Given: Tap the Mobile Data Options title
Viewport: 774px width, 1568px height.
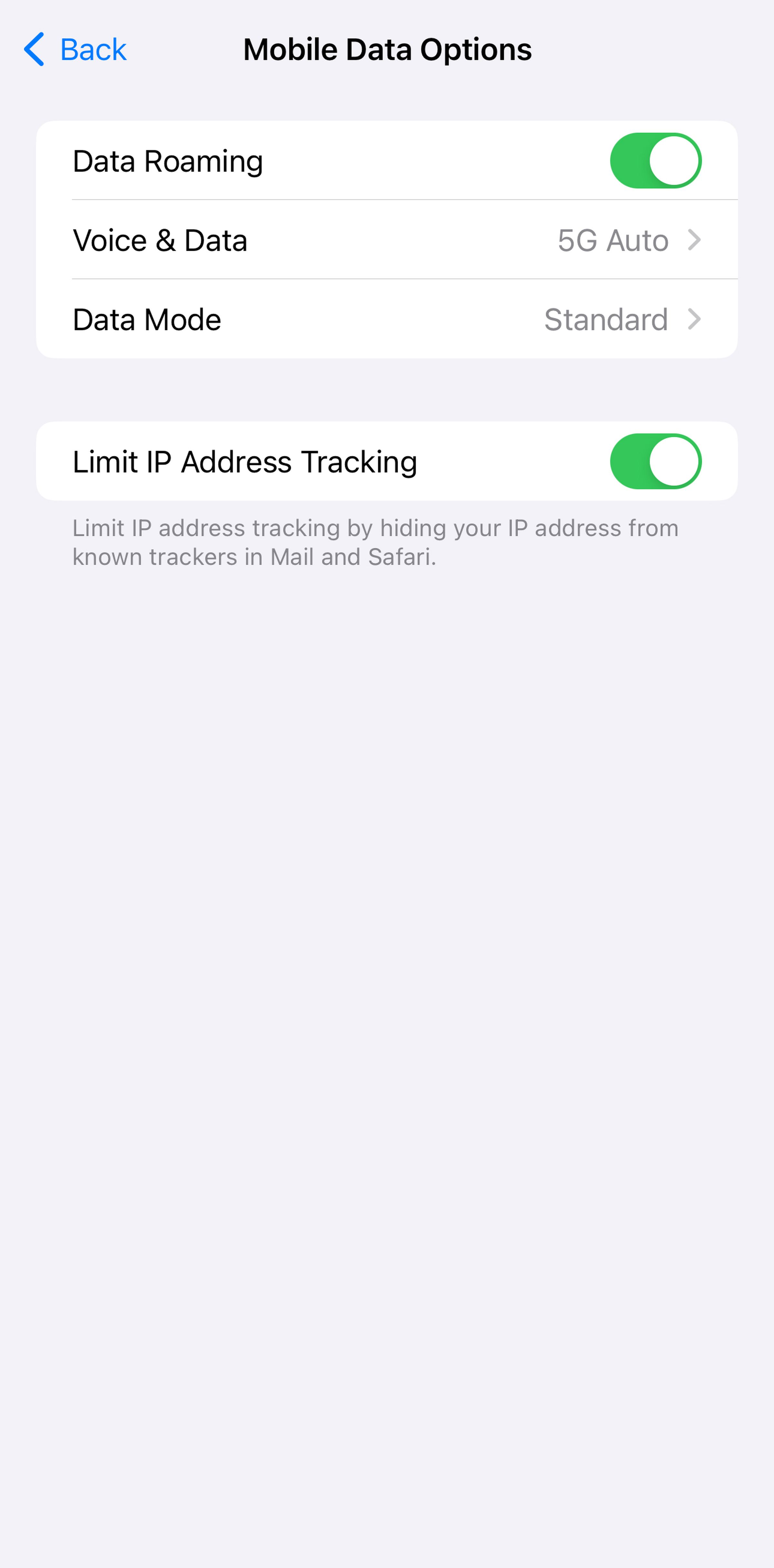Looking at the screenshot, I should (388, 49).
